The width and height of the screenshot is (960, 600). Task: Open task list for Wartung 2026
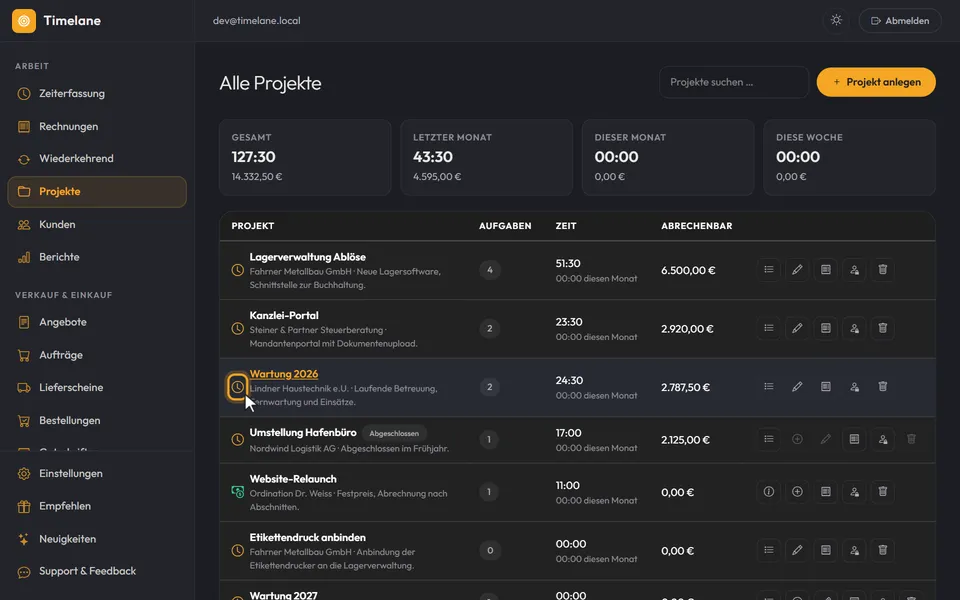tap(768, 387)
